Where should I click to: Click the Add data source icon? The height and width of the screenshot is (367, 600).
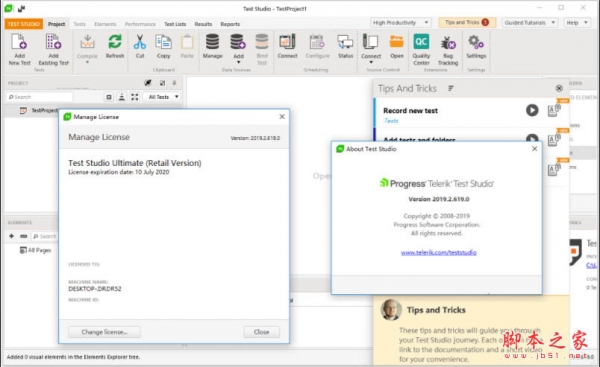[x=238, y=42]
